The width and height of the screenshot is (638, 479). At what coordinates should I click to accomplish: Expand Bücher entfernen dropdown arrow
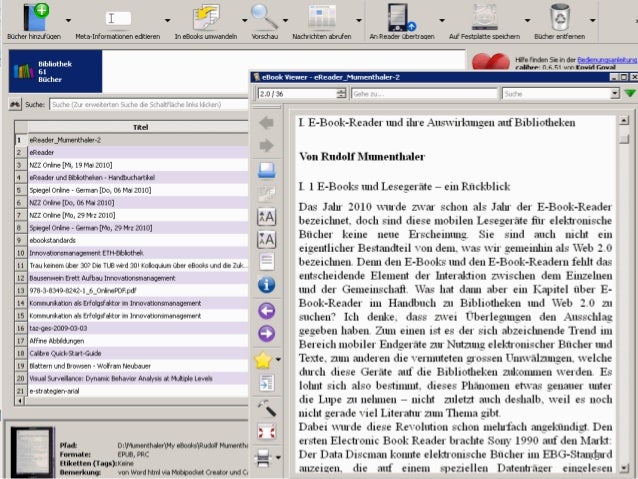pos(593,20)
